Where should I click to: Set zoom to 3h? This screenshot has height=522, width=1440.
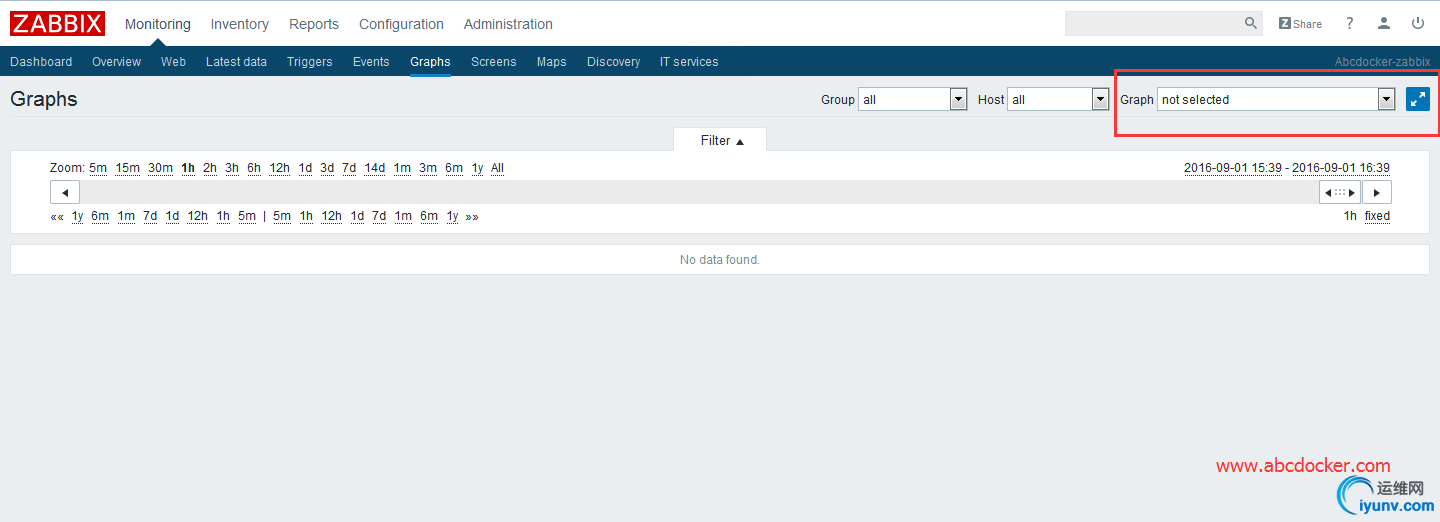pos(232,168)
